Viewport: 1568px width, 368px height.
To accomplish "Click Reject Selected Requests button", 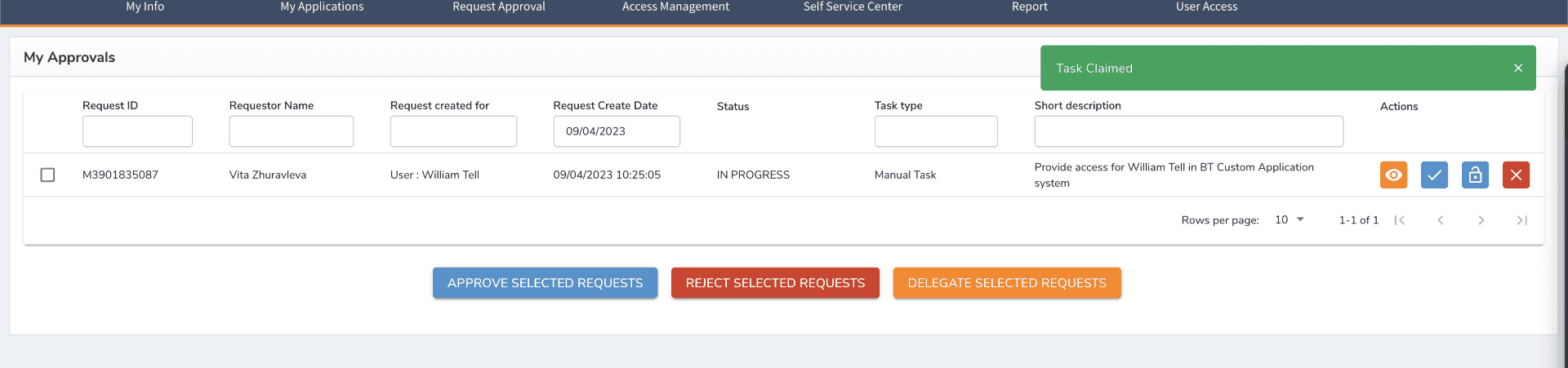I will (775, 283).
